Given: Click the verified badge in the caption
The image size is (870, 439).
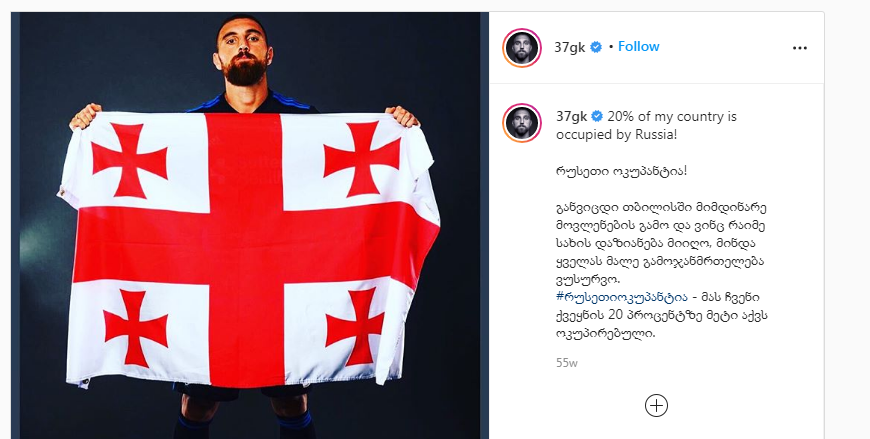Looking at the screenshot, I should pyautogui.click(x=597, y=117).
